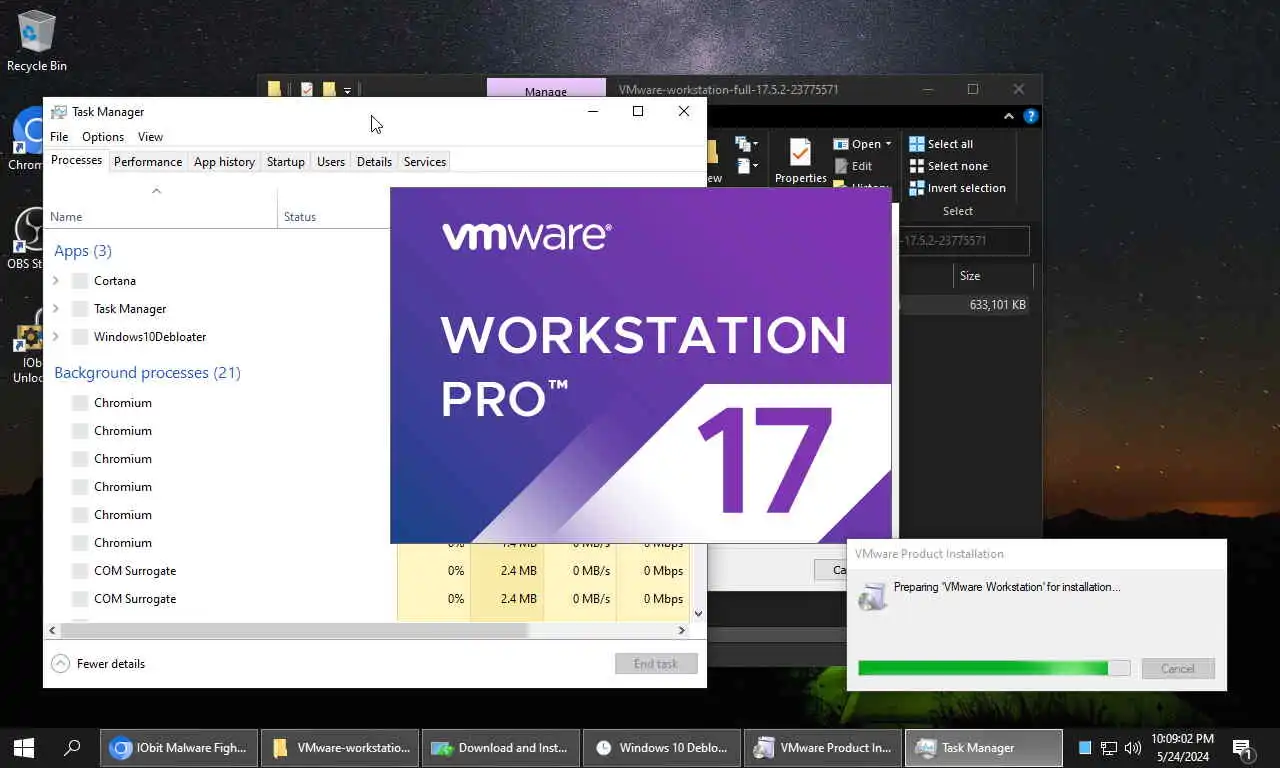Click Select all in File Explorer ribbon
The width and height of the screenshot is (1280, 768).
click(x=940, y=144)
